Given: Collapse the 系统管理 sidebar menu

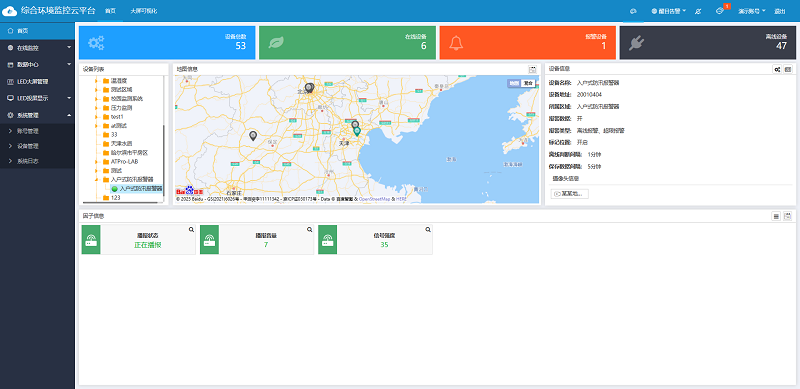Looking at the screenshot, I should pyautogui.click(x=37, y=115).
